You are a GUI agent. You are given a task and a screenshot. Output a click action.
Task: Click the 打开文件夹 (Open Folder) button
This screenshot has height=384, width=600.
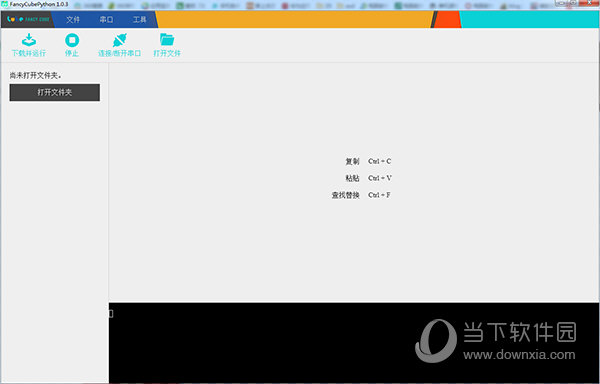click(55, 93)
